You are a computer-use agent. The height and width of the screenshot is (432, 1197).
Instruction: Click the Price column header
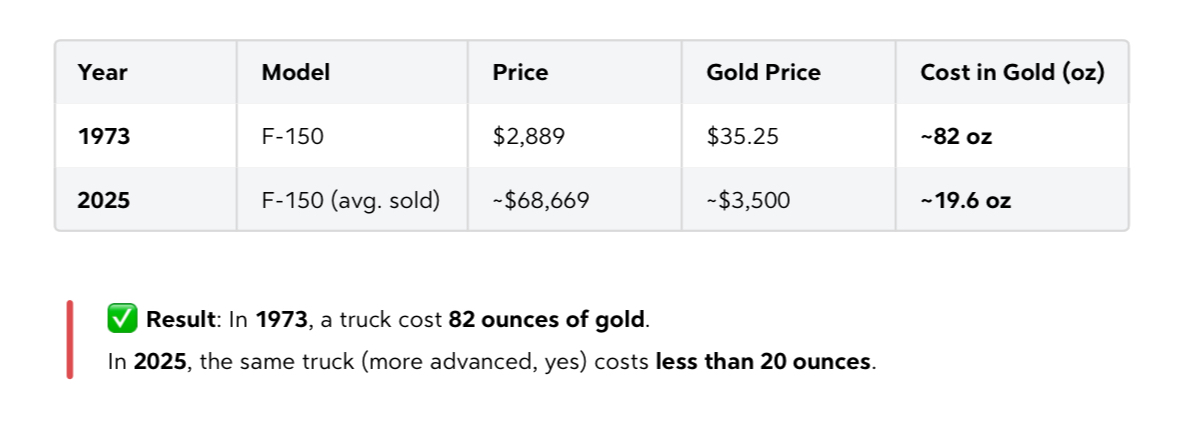(x=520, y=73)
